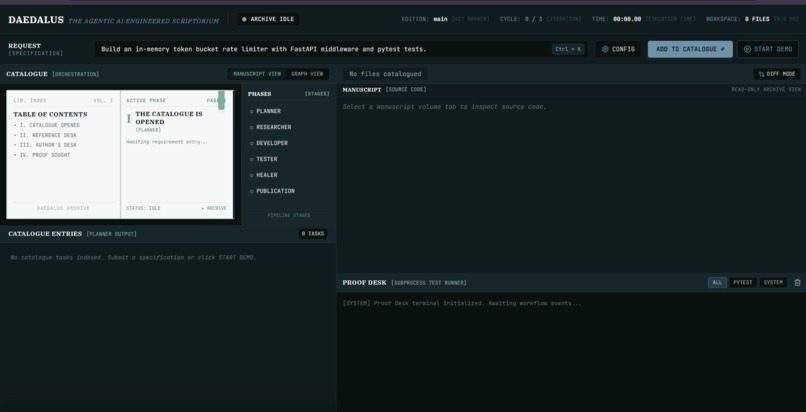Image resolution: width=806 pixels, height=412 pixels.
Task: Click the '[SYSTEM] Proof Desk terminal initialized' log line
Action: [x=462, y=303]
